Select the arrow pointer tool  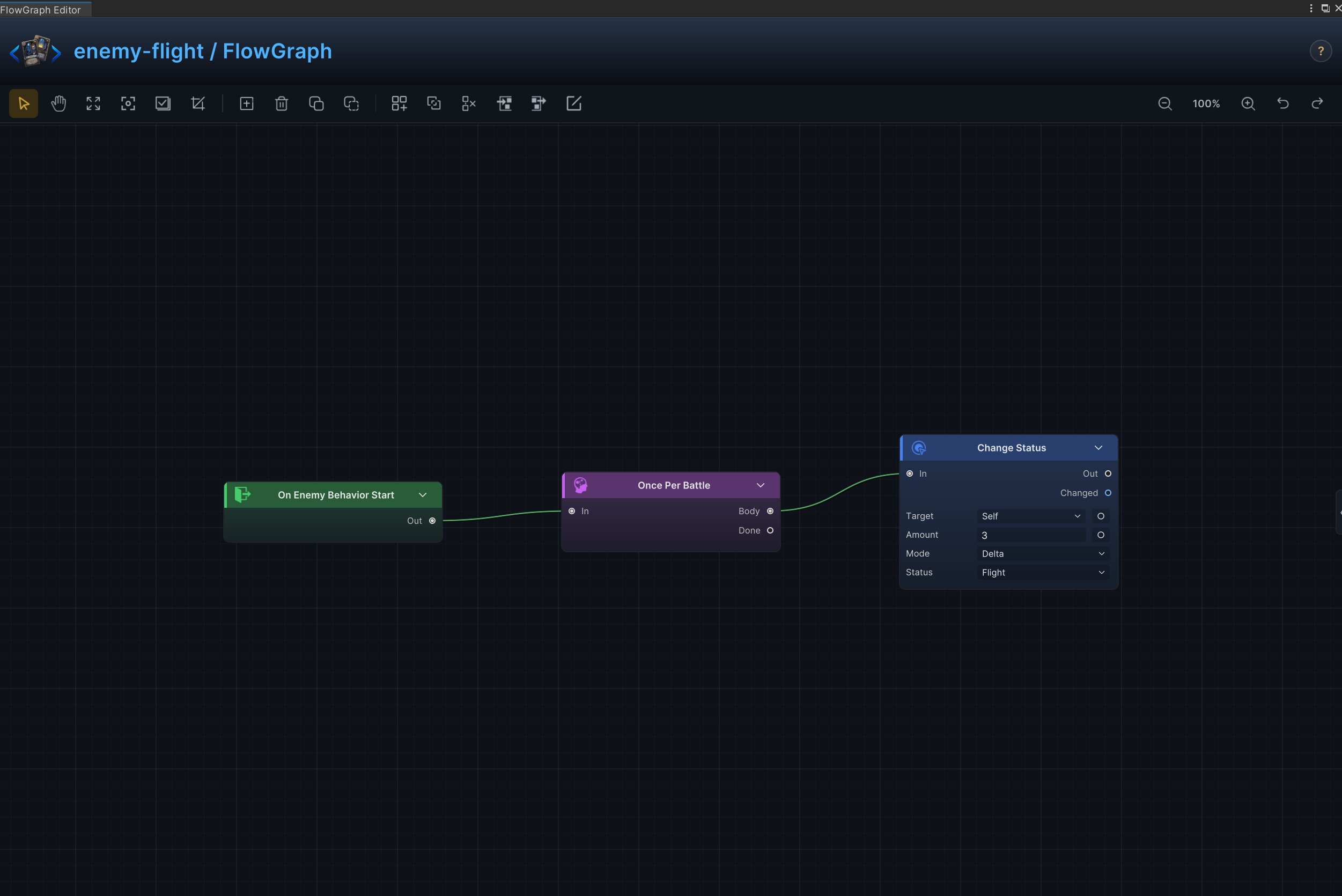click(x=24, y=103)
